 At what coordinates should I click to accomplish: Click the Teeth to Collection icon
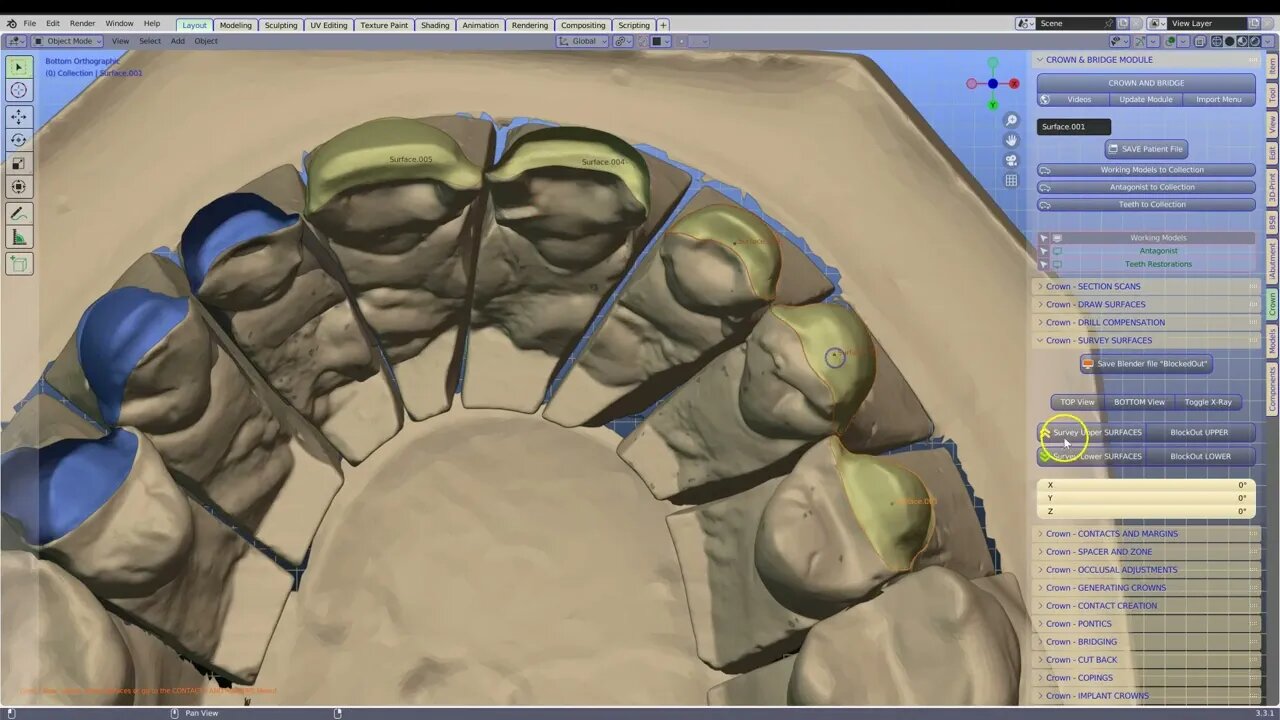tap(1046, 204)
